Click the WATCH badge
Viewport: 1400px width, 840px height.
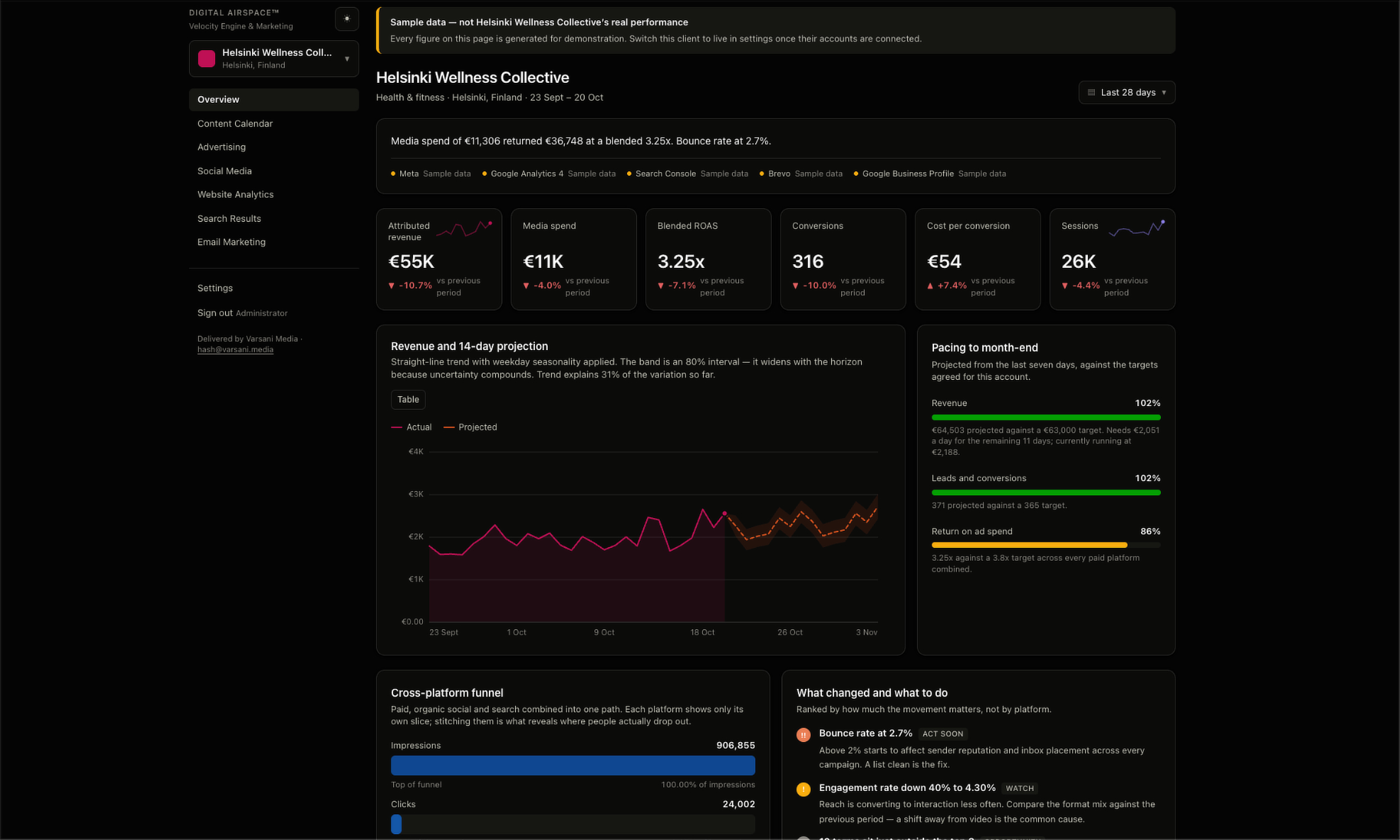tap(1020, 788)
